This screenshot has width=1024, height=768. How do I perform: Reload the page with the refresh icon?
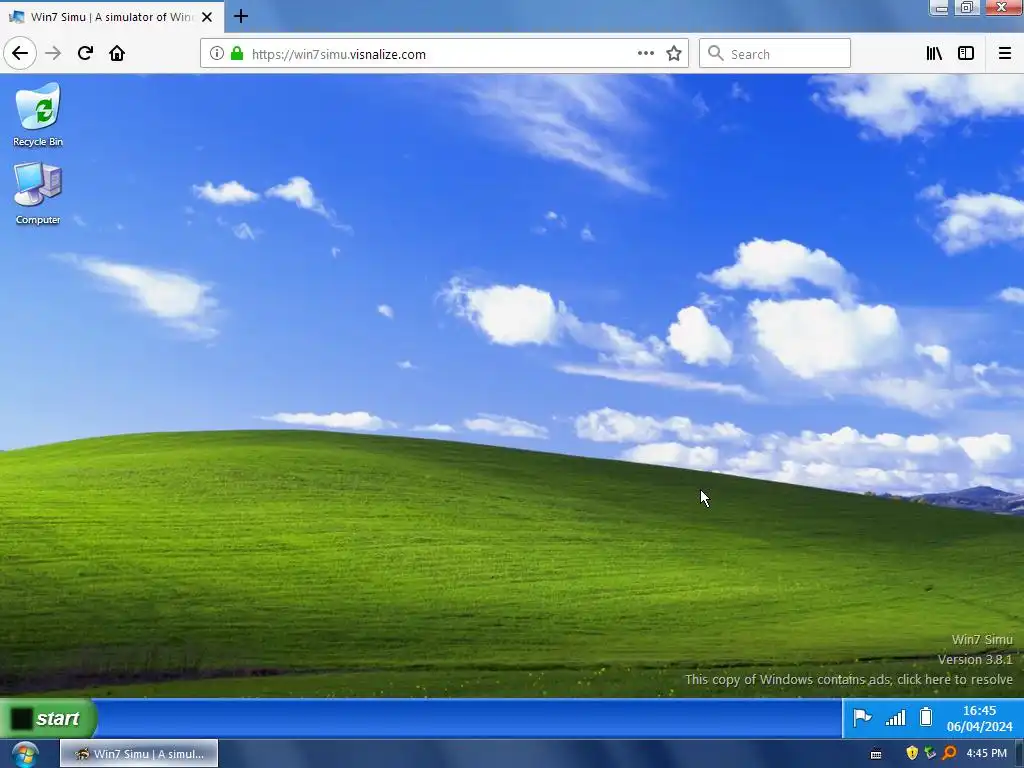tap(85, 53)
